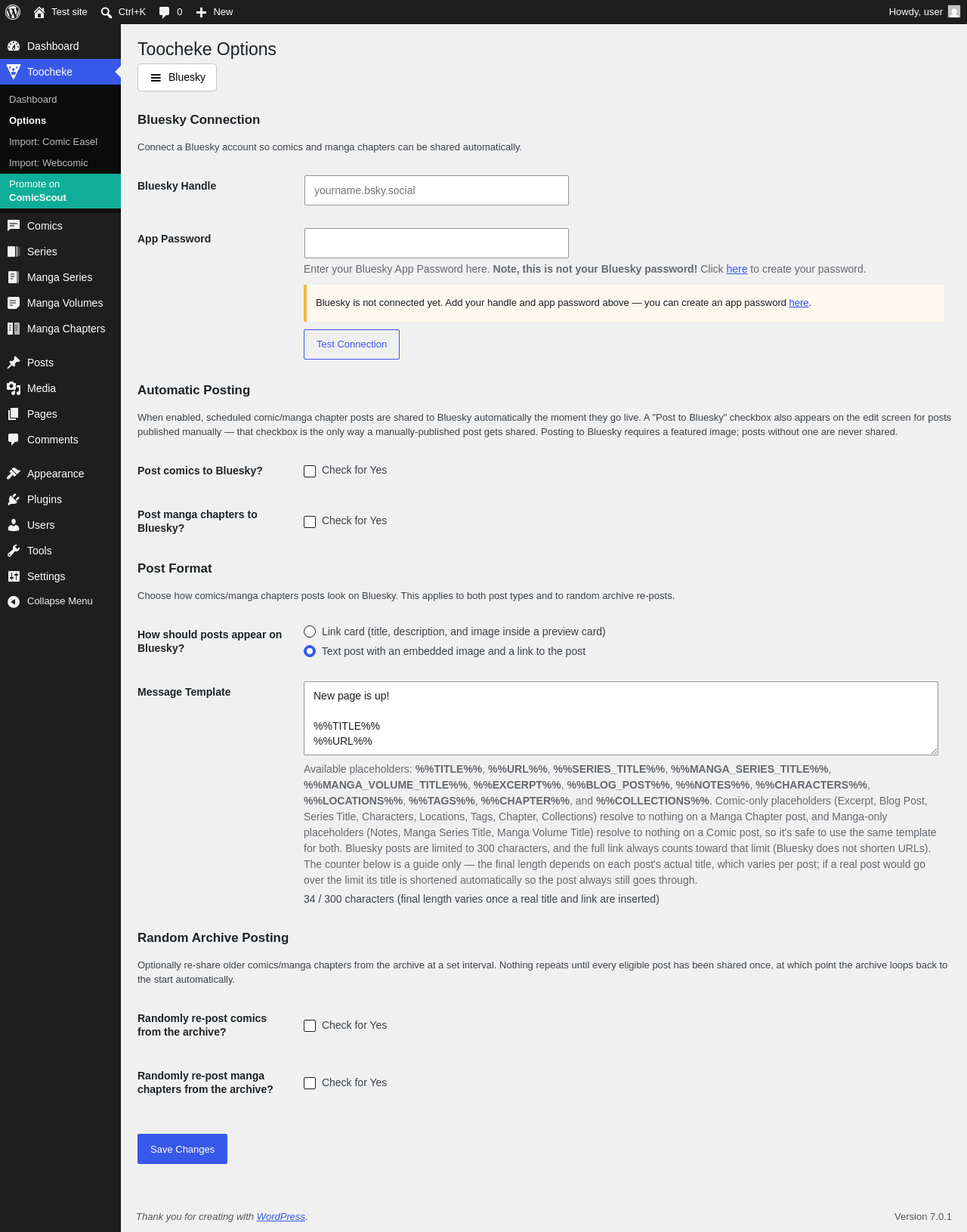This screenshot has width=967, height=1232.
Task: Select Text post with embedded image option
Action: (x=310, y=651)
